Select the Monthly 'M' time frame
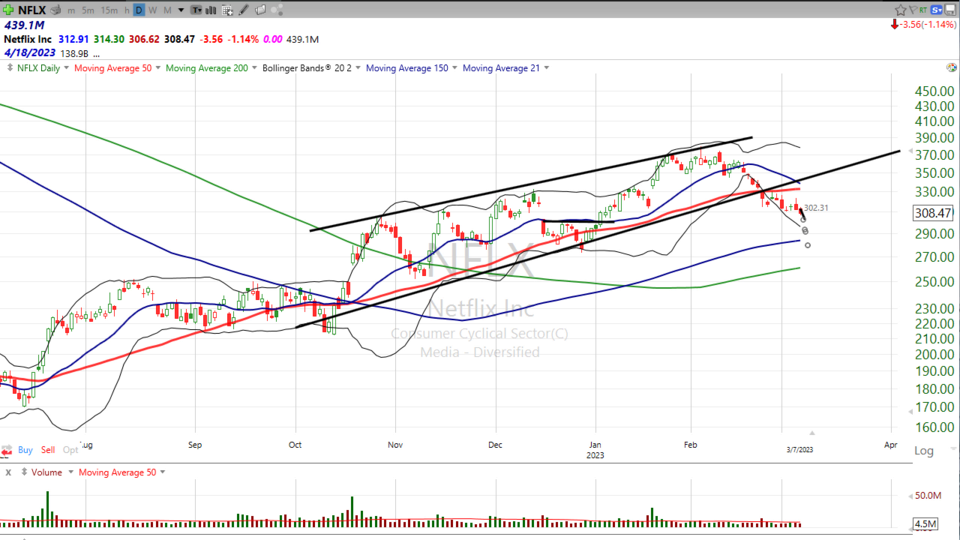 pos(167,10)
